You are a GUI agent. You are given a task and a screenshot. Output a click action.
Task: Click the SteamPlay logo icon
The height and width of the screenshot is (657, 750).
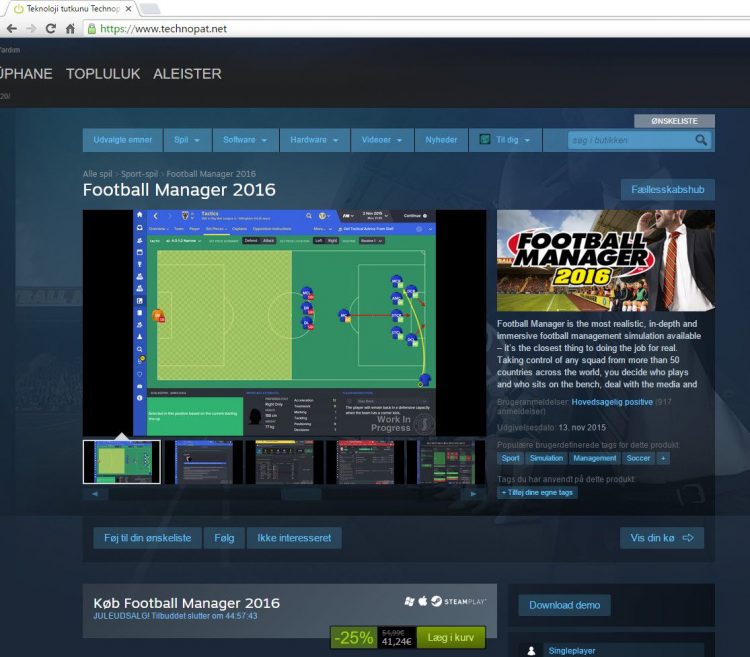[458, 601]
